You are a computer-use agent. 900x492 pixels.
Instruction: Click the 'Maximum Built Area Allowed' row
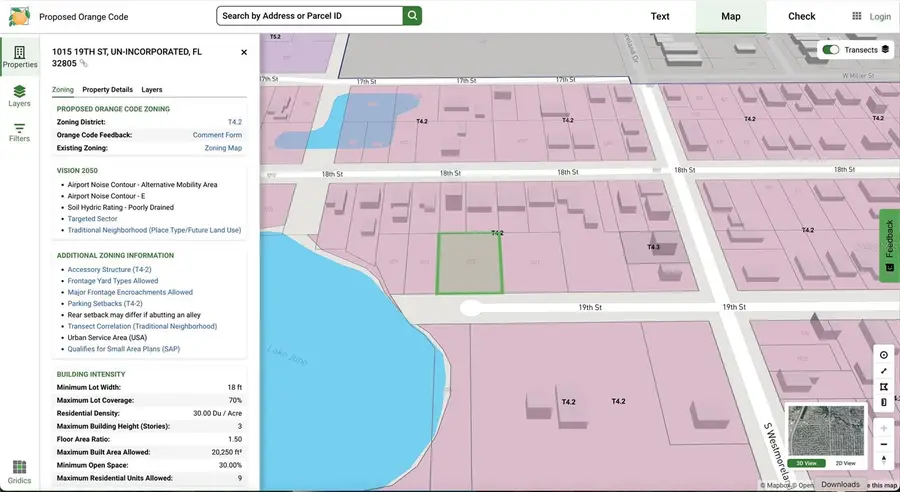(149, 452)
